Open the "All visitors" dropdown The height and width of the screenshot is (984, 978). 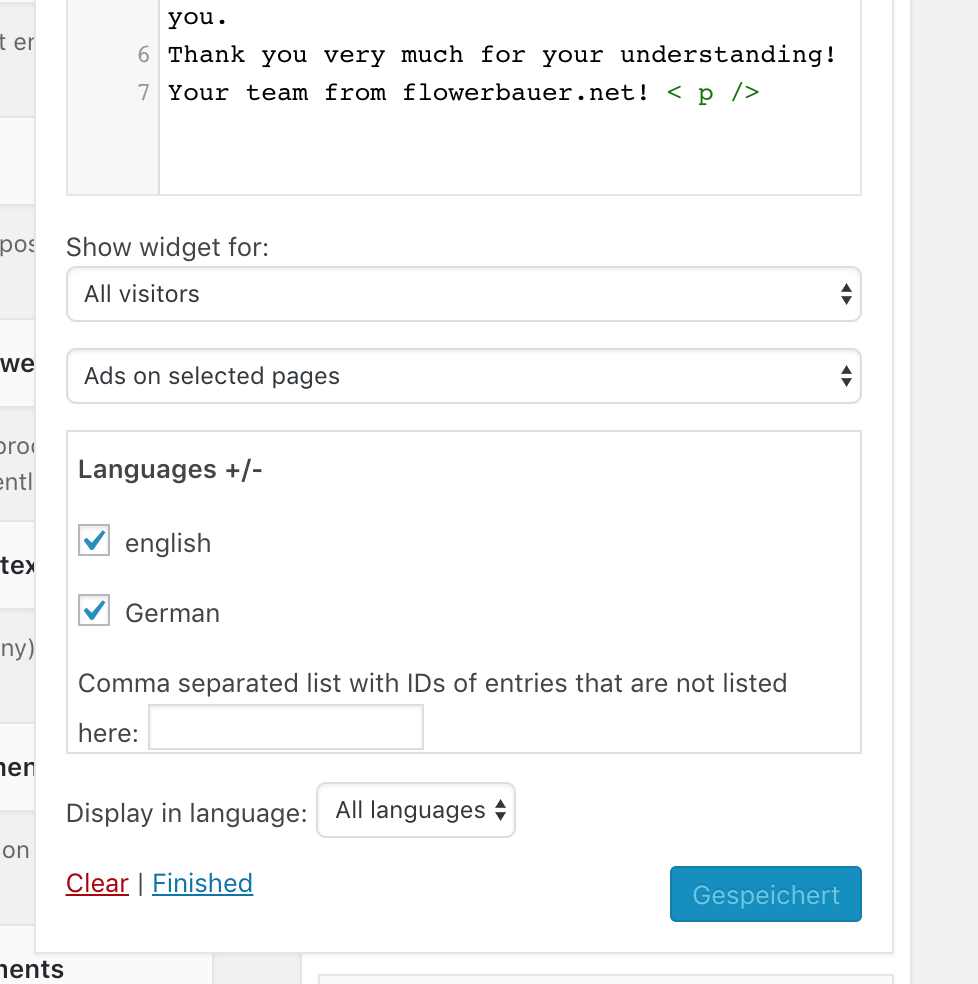463,294
